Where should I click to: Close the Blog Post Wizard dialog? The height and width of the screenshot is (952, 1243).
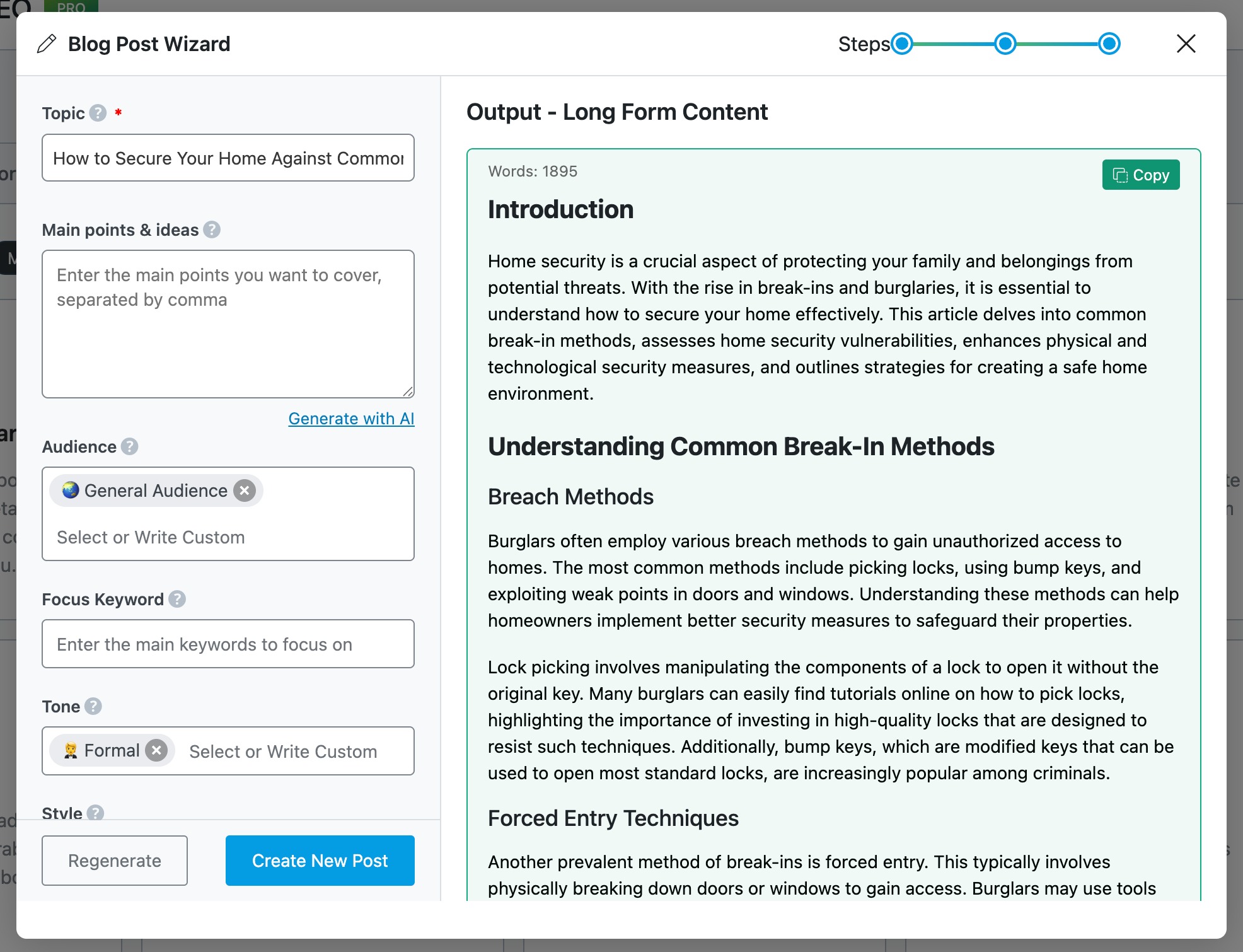1186,44
